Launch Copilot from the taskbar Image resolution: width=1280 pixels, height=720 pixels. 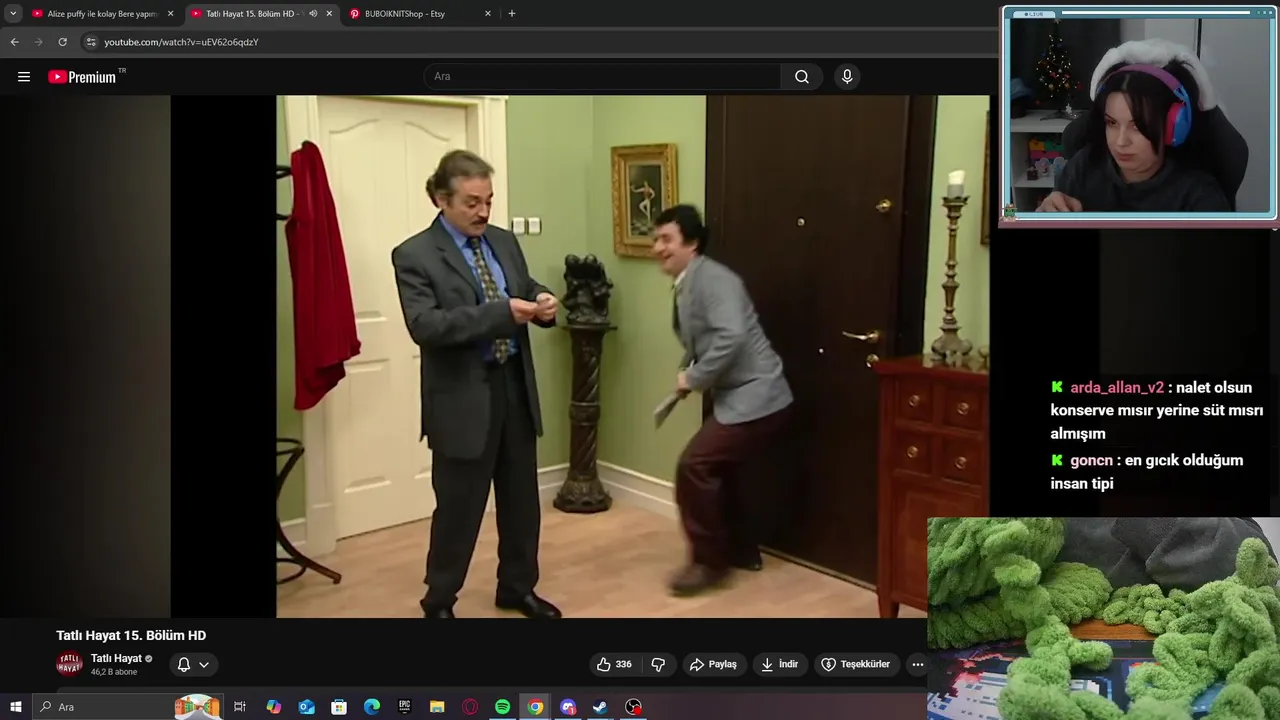tap(273, 707)
